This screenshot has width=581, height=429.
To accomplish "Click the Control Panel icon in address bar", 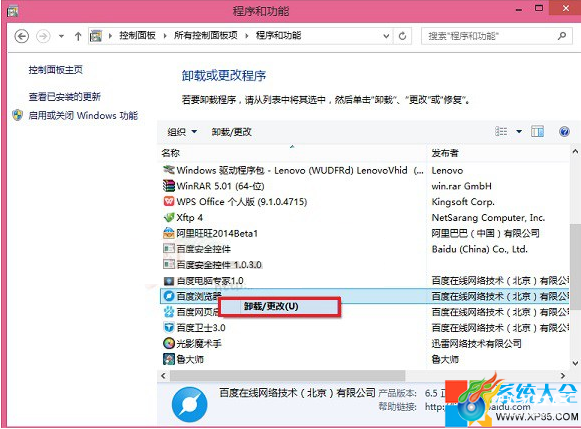I will 96,36.
